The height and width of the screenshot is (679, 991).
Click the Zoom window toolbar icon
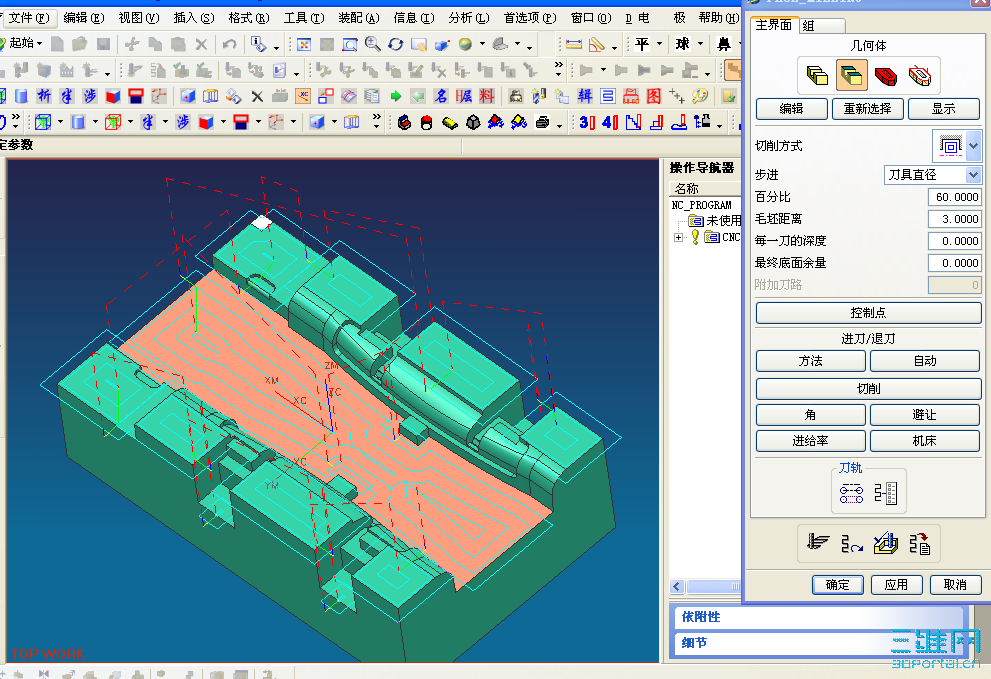coord(350,44)
